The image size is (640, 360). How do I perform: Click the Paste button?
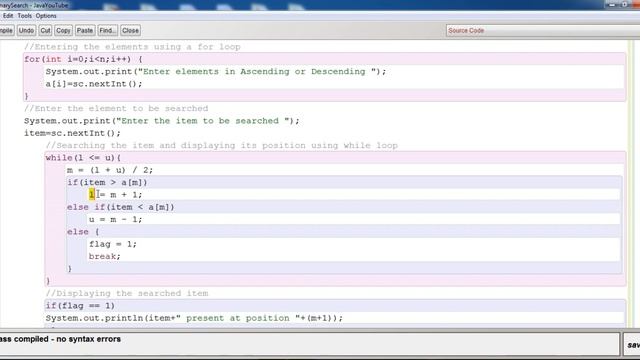click(84, 31)
